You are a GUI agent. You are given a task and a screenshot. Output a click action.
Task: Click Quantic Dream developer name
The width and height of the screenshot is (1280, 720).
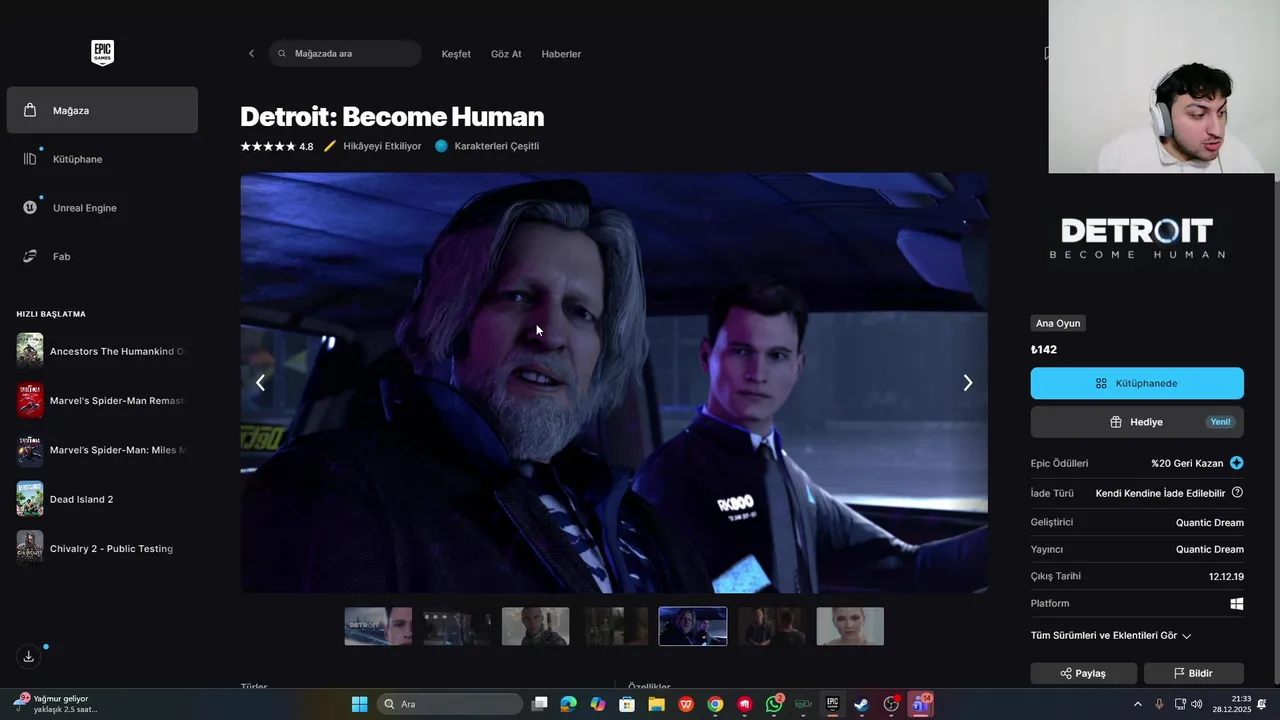pos(1210,522)
